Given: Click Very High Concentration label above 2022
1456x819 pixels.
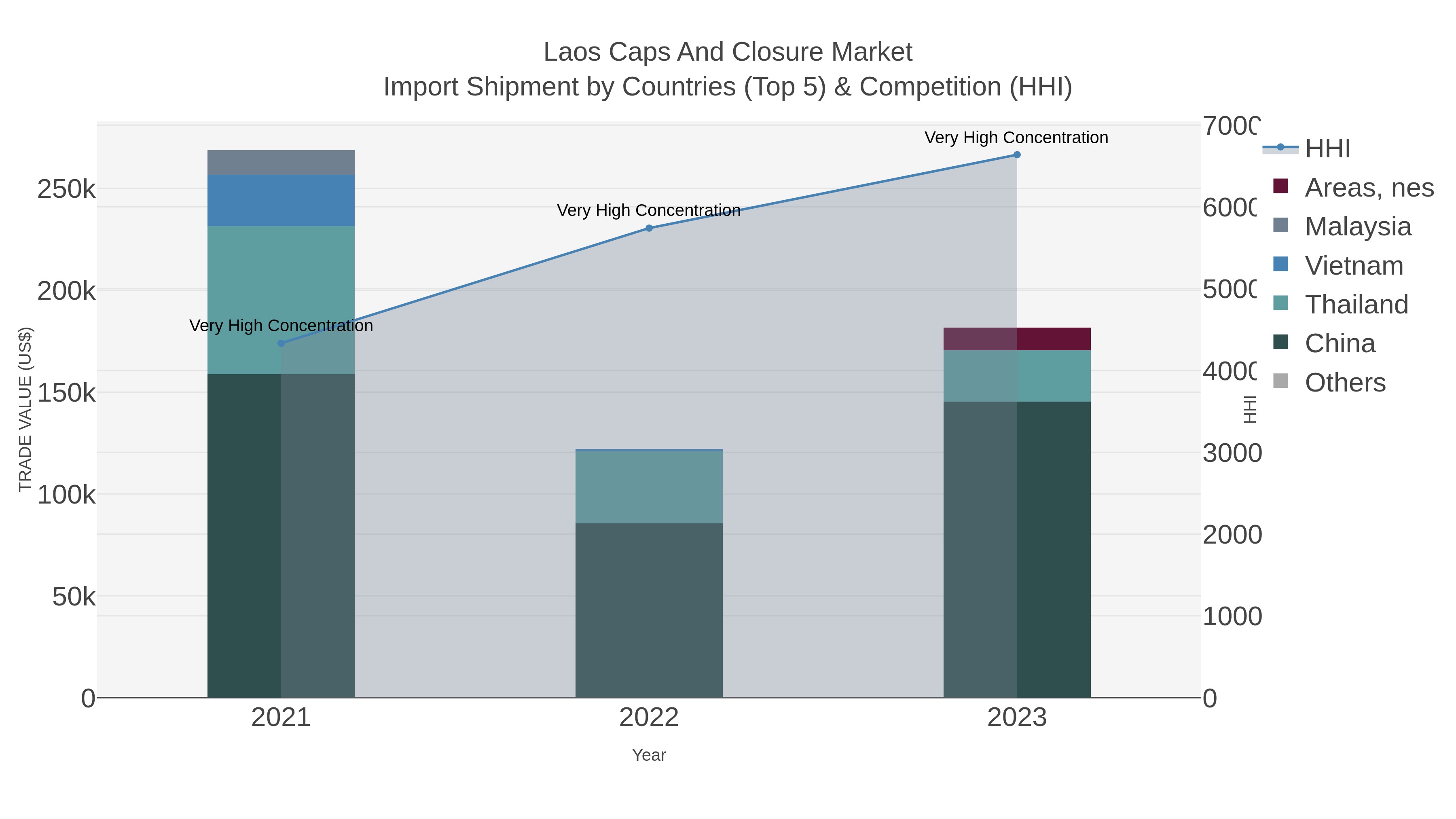Looking at the screenshot, I should click(648, 210).
